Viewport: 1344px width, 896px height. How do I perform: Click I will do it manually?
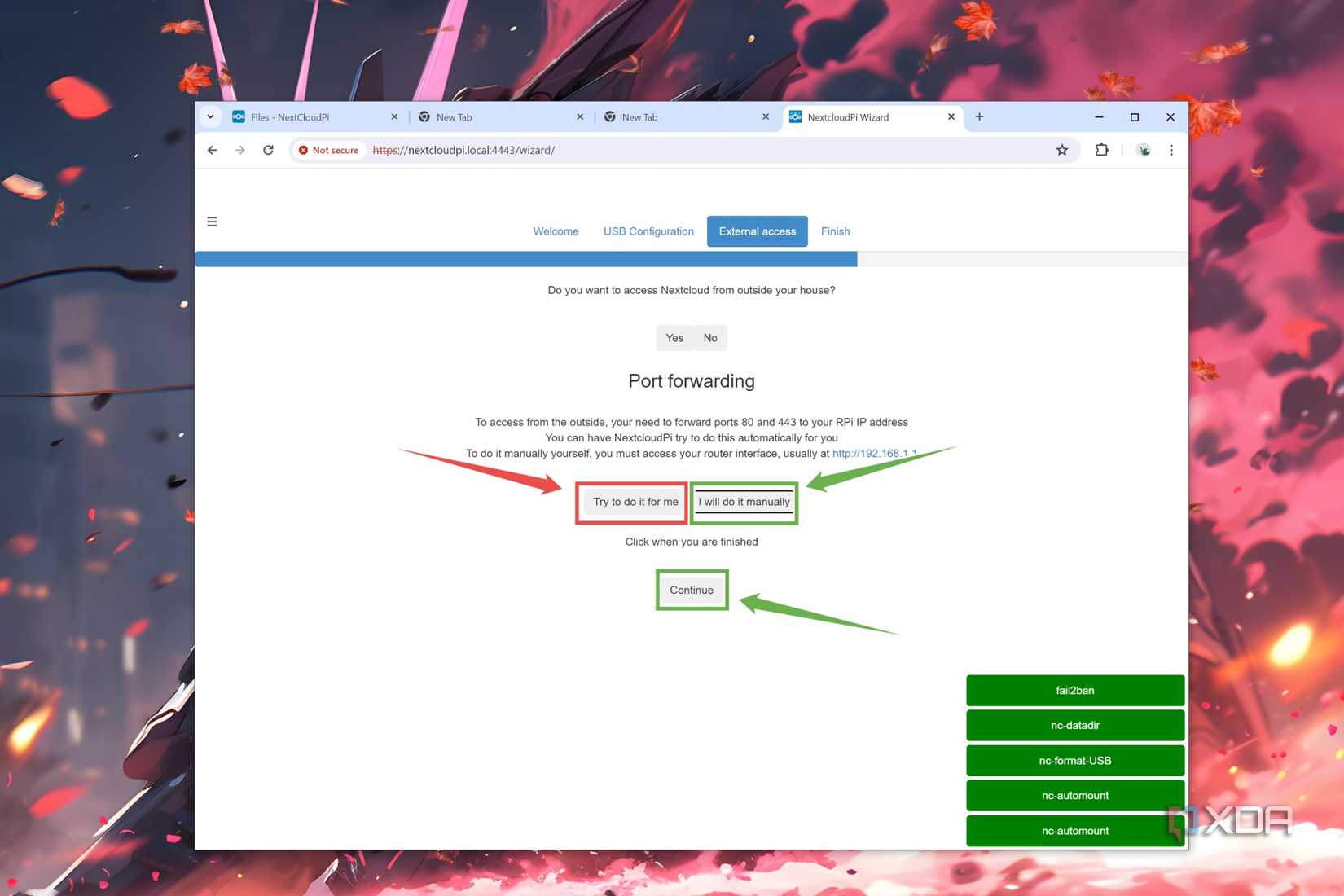click(744, 502)
